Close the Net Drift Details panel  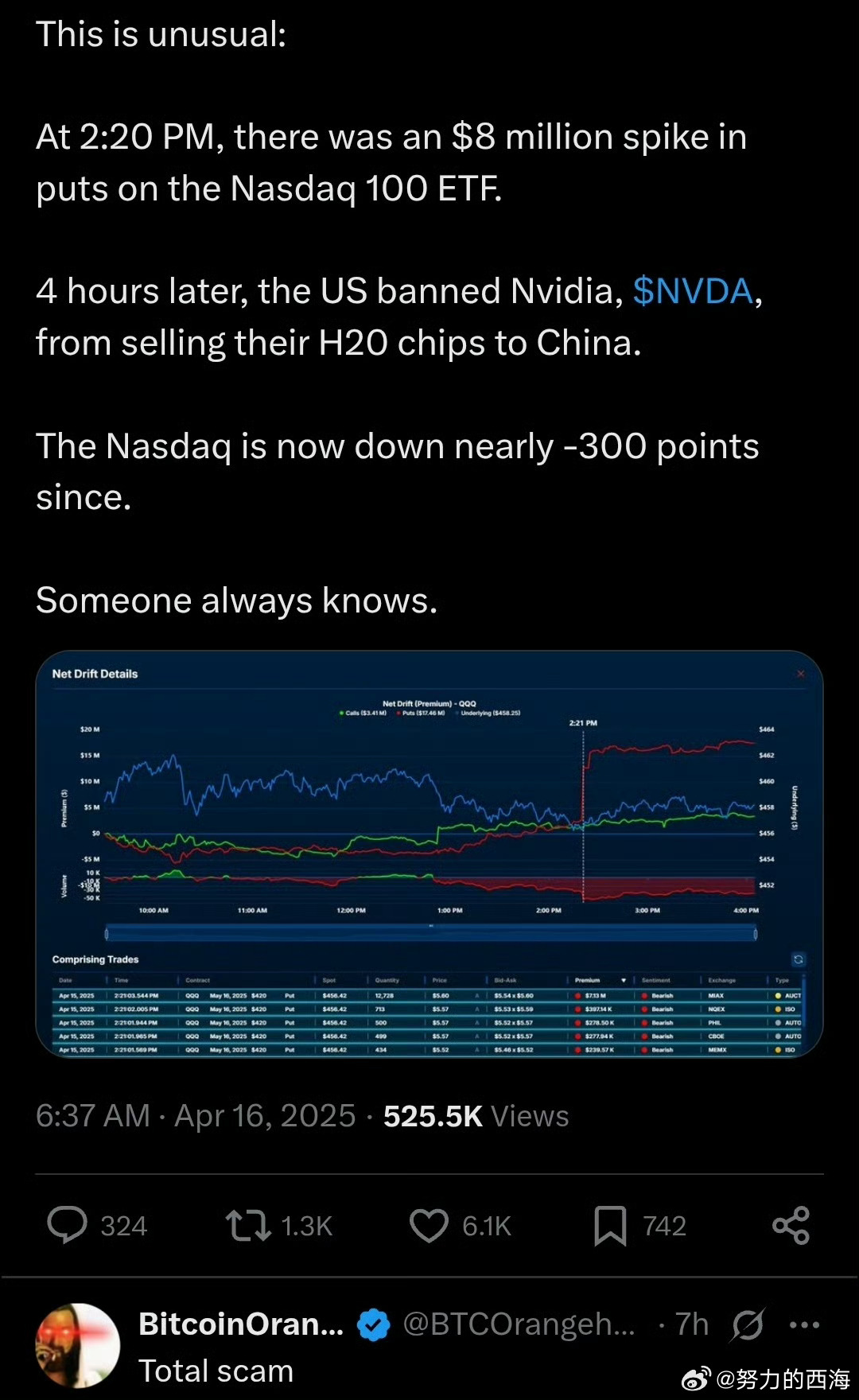tap(801, 674)
